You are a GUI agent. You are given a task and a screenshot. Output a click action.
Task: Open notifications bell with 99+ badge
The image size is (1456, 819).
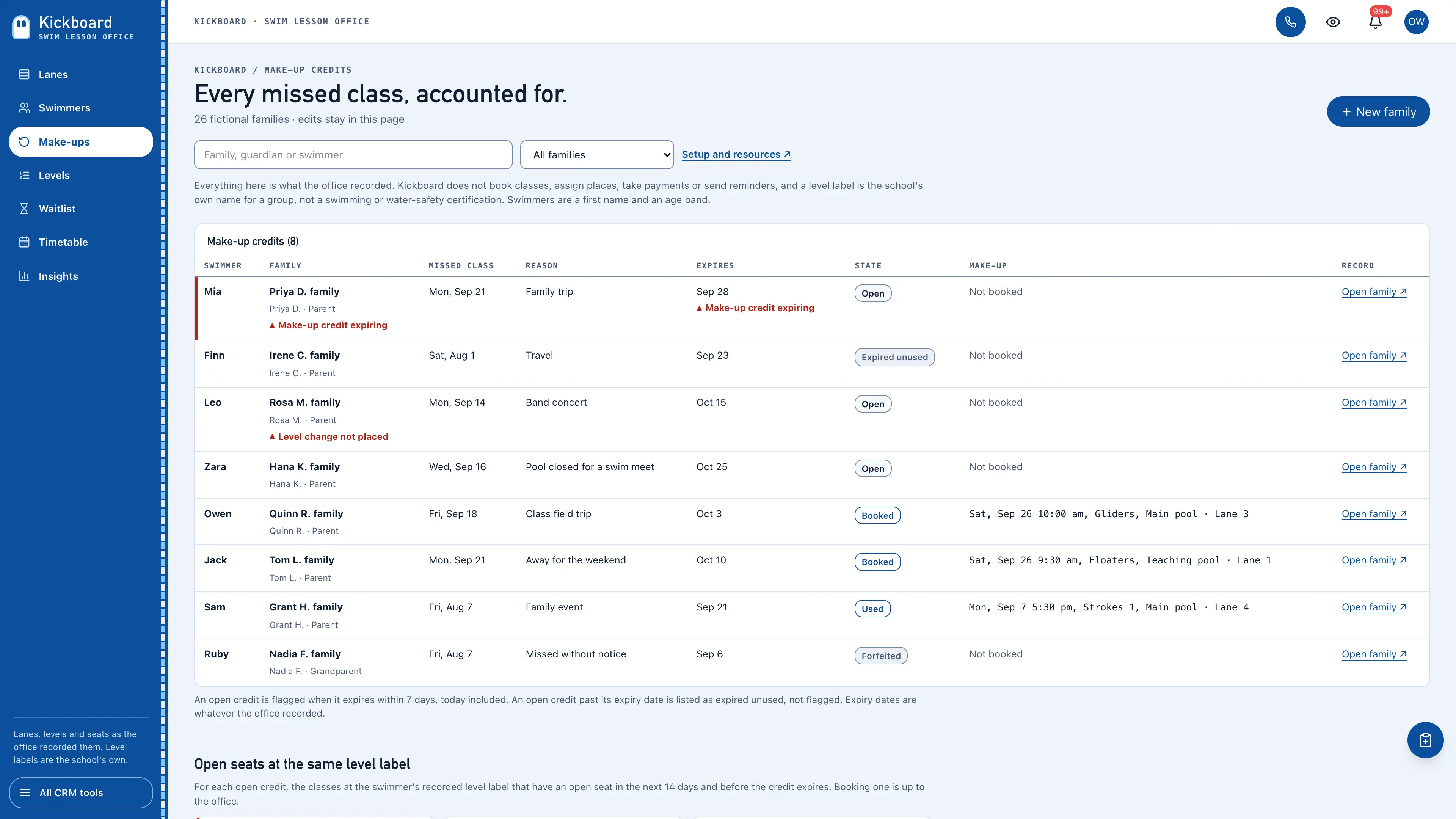click(1375, 22)
